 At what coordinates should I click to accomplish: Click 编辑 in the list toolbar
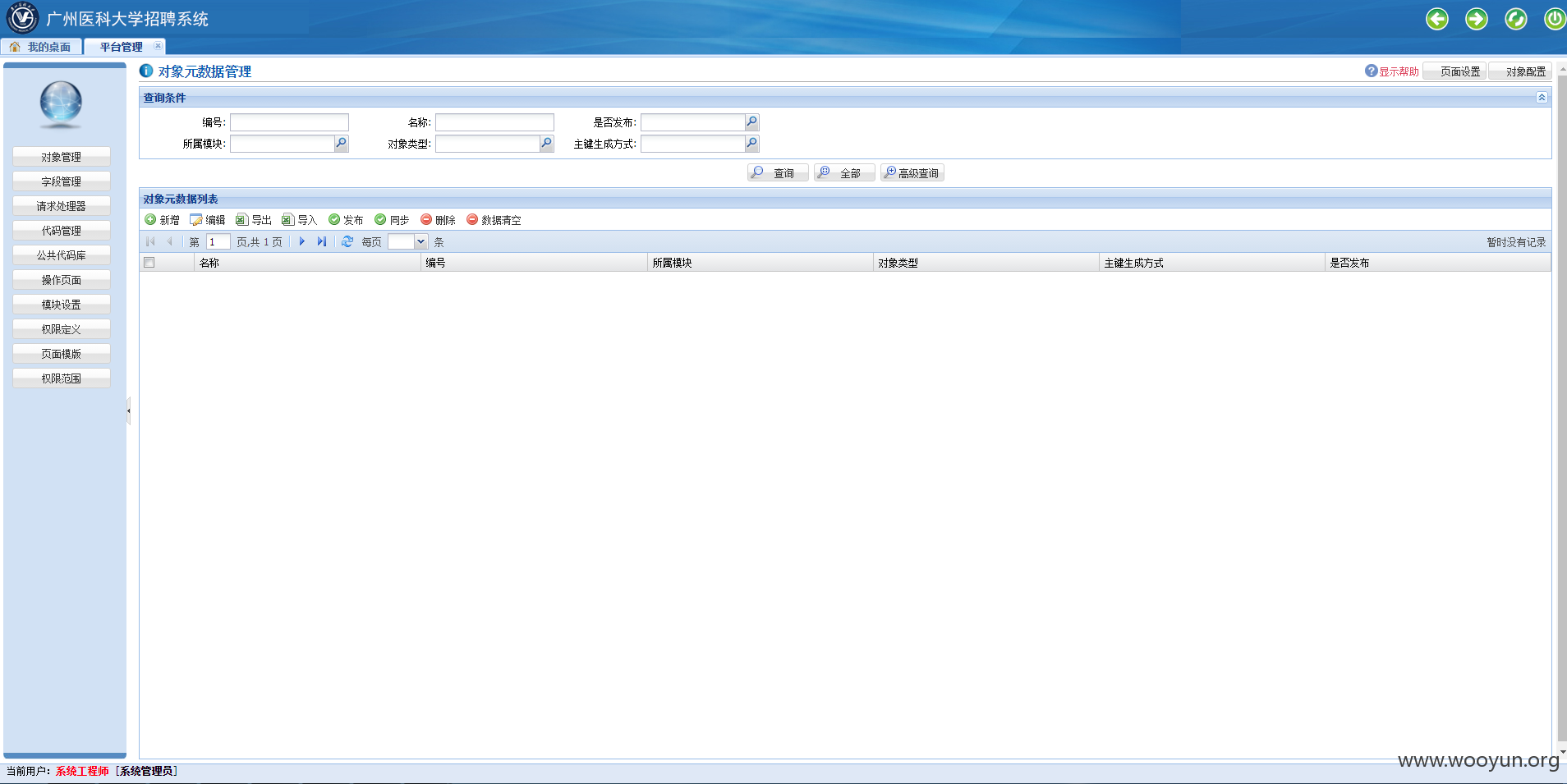click(x=208, y=220)
